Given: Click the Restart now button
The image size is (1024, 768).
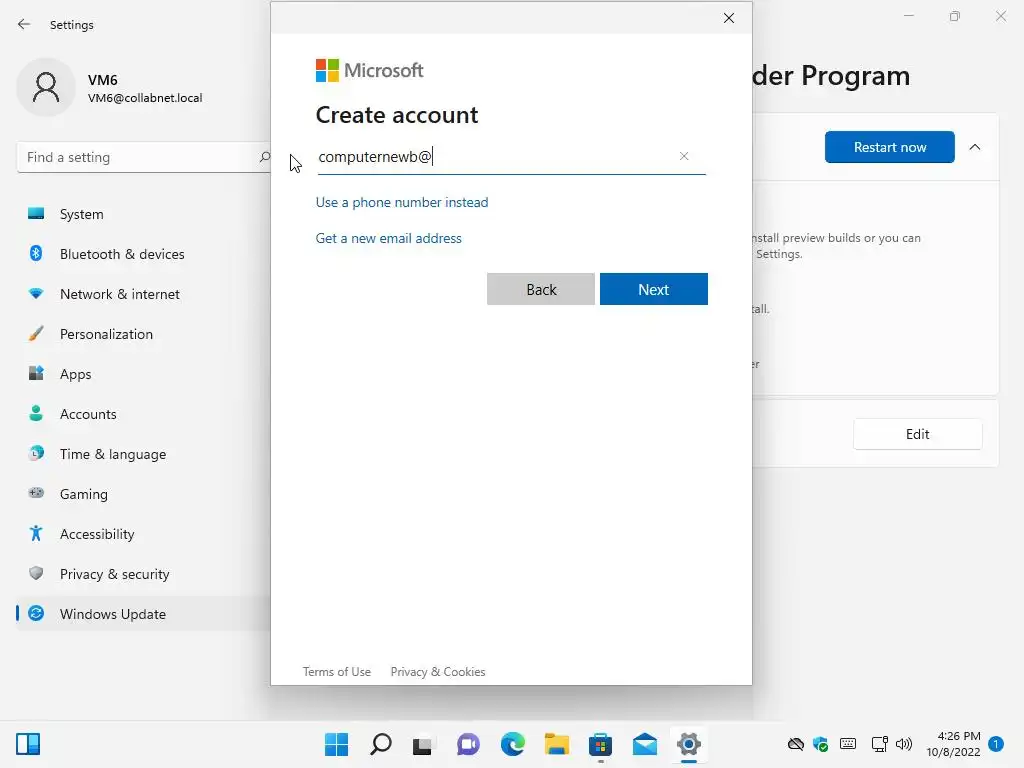Looking at the screenshot, I should pyautogui.click(x=889, y=147).
